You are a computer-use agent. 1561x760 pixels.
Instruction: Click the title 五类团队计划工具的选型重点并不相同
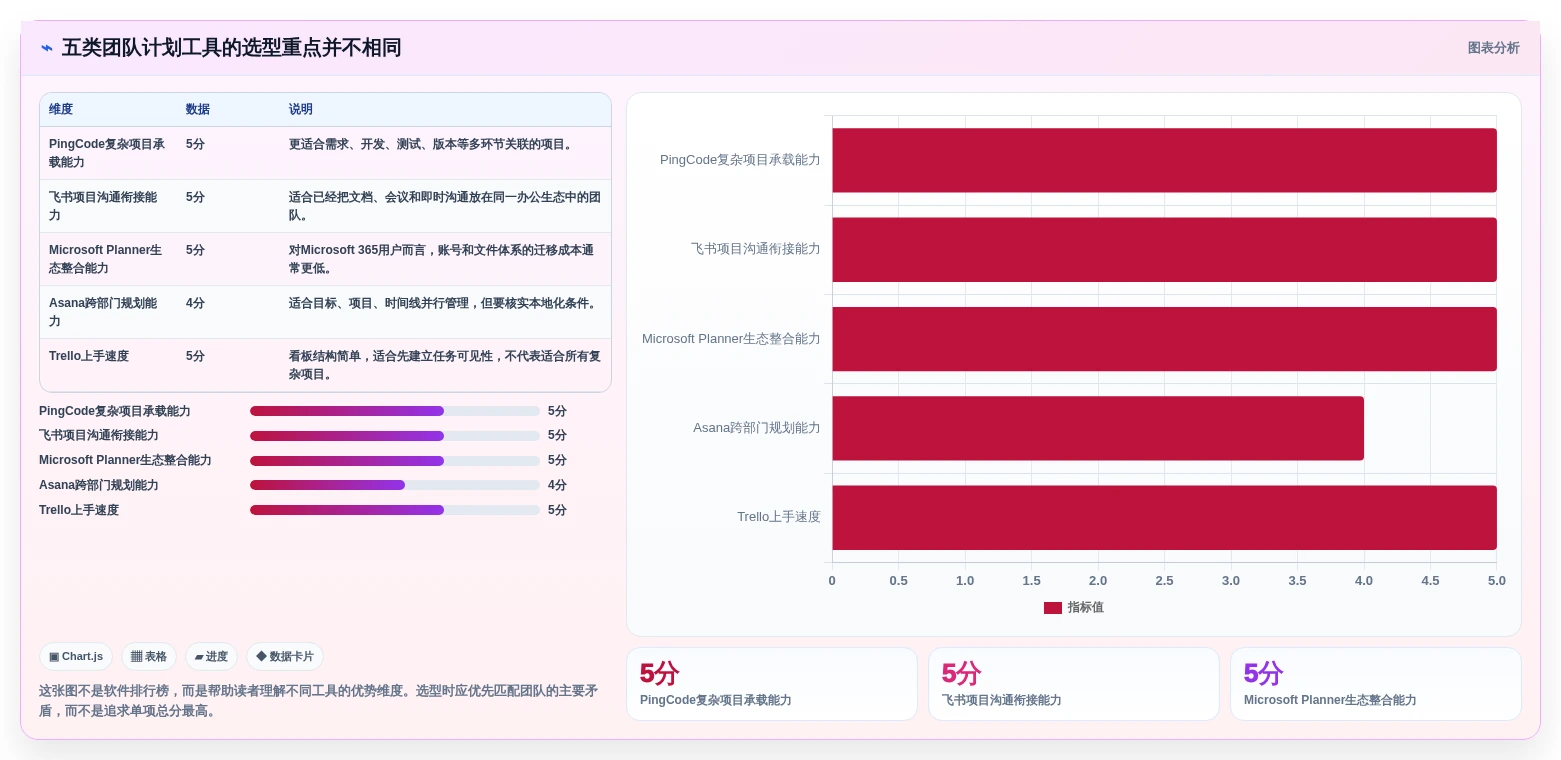click(231, 48)
